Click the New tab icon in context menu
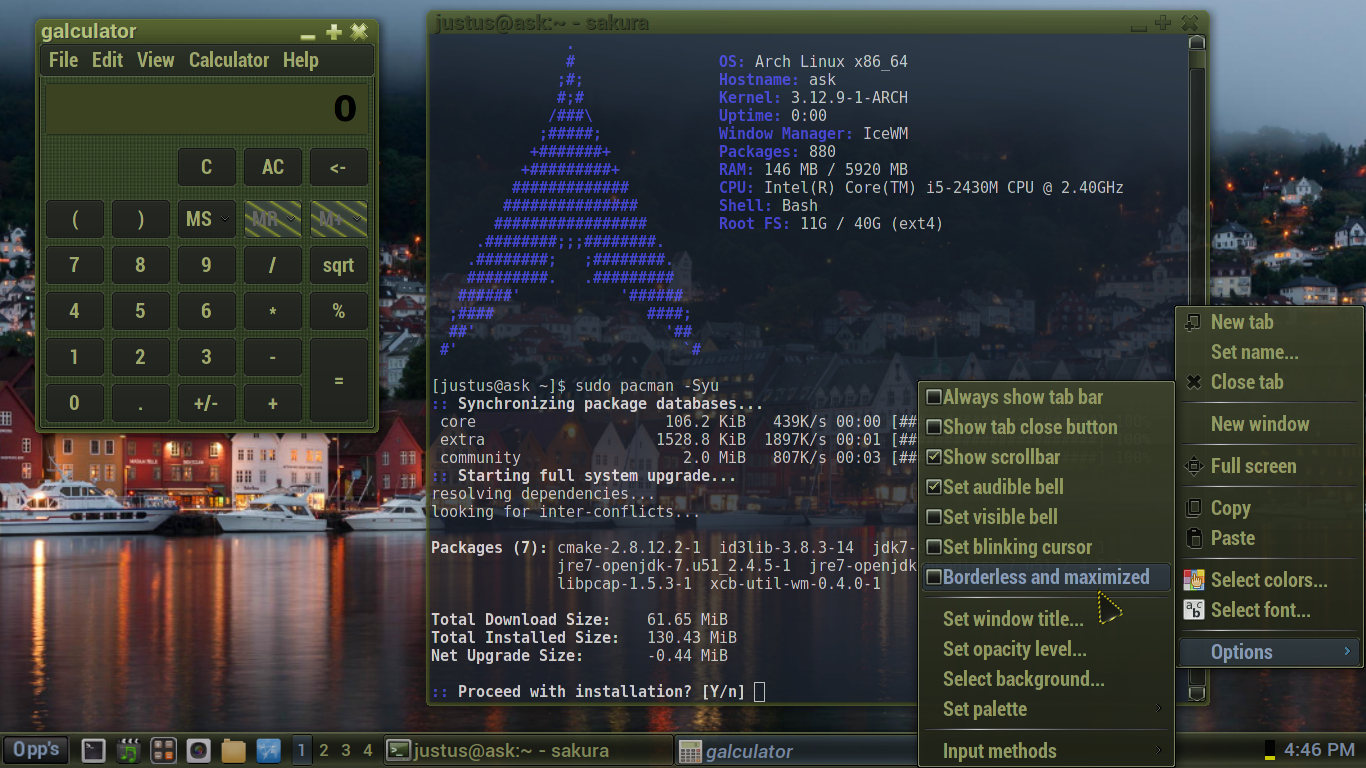 [1193, 322]
